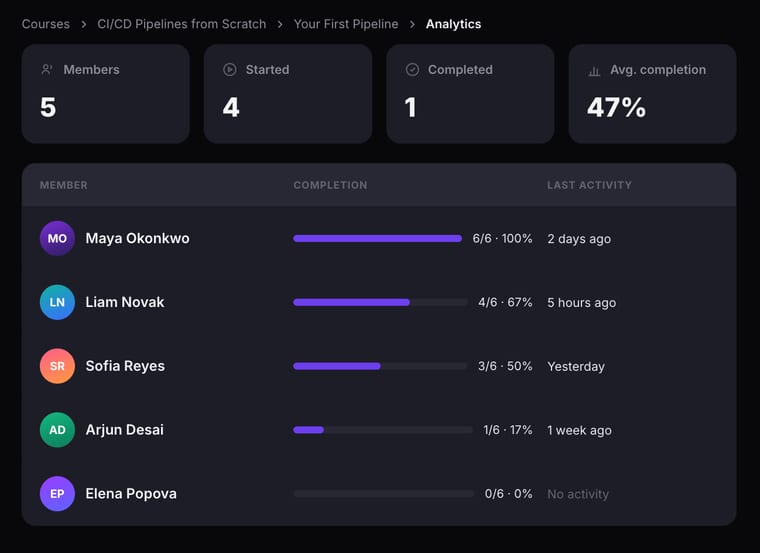Click '5 hours ago' last activity

582,303
